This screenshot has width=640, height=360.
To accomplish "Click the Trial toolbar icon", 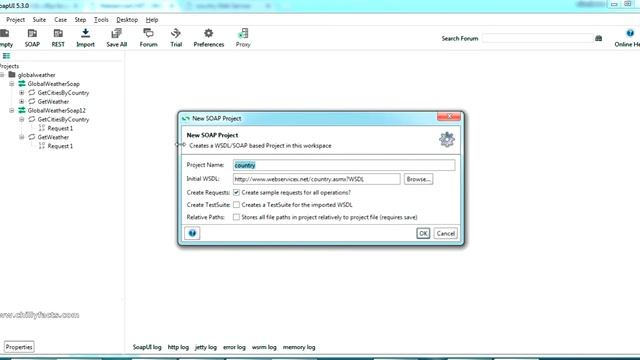I will (x=176, y=33).
